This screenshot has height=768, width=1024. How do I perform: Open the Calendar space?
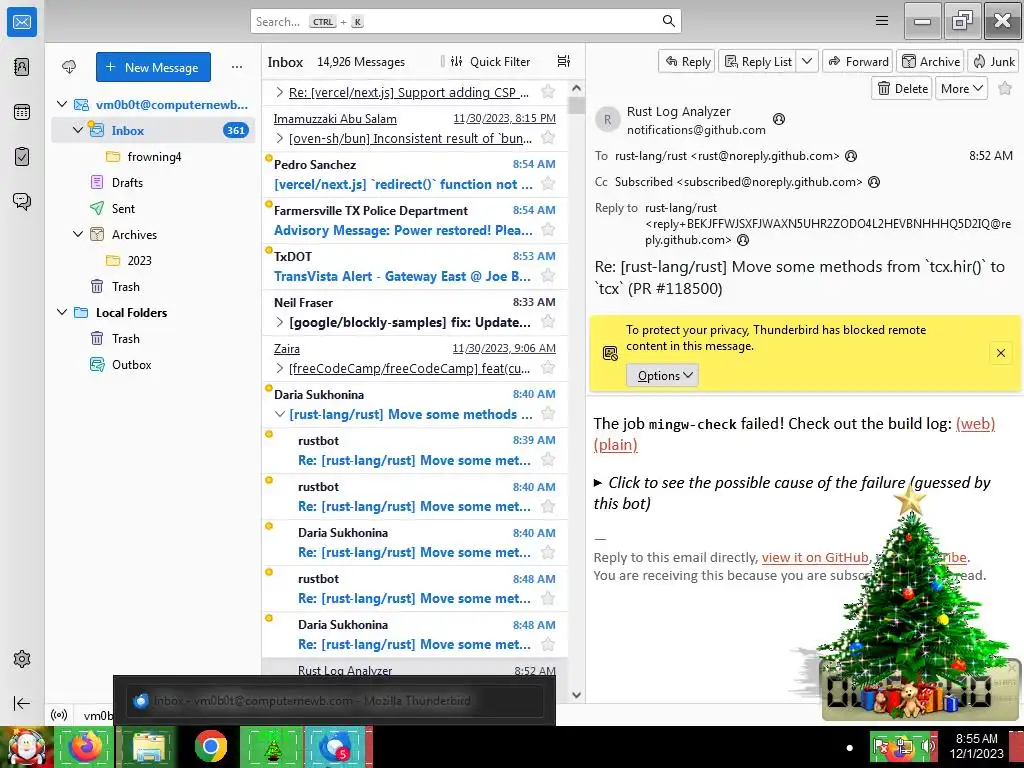point(22,112)
